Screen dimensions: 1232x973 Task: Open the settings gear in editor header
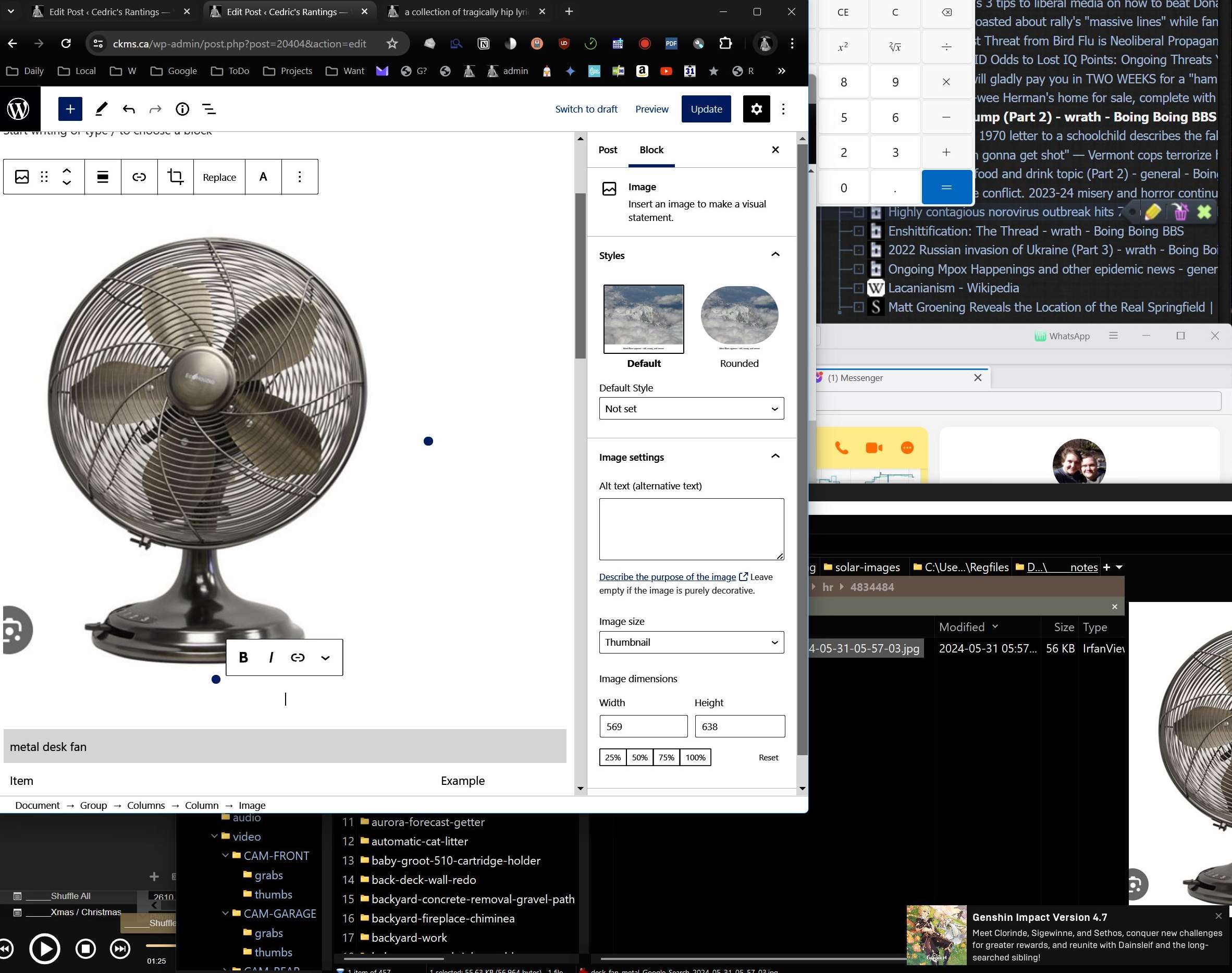pos(756,109)
